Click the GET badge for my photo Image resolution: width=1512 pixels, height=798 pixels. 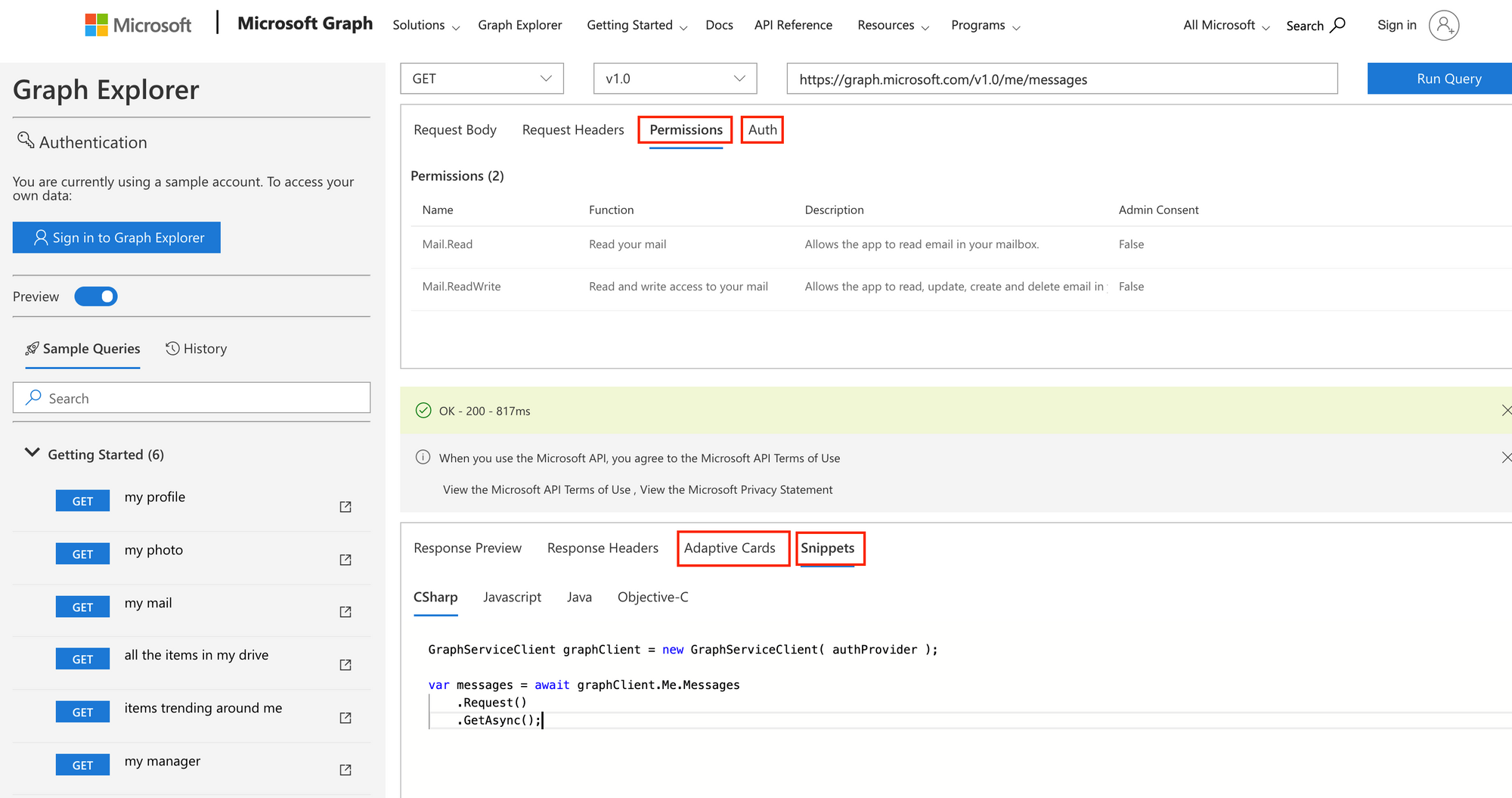tap(82, 554)
